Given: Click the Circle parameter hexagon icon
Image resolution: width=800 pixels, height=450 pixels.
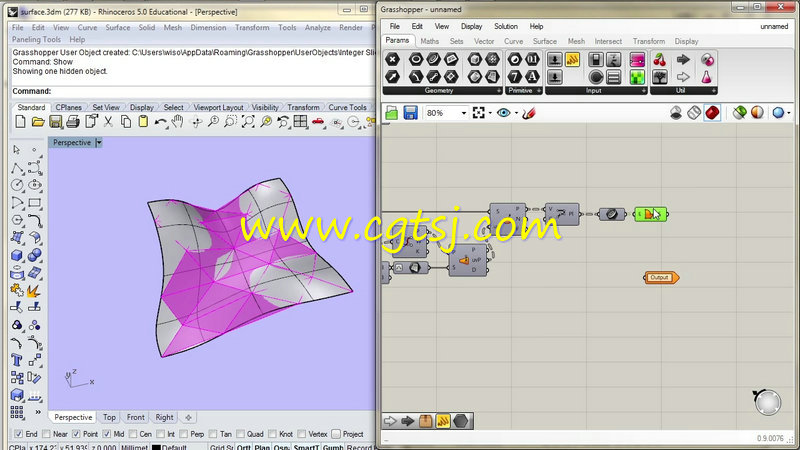Looking at the screenshot, I should 416,59.
